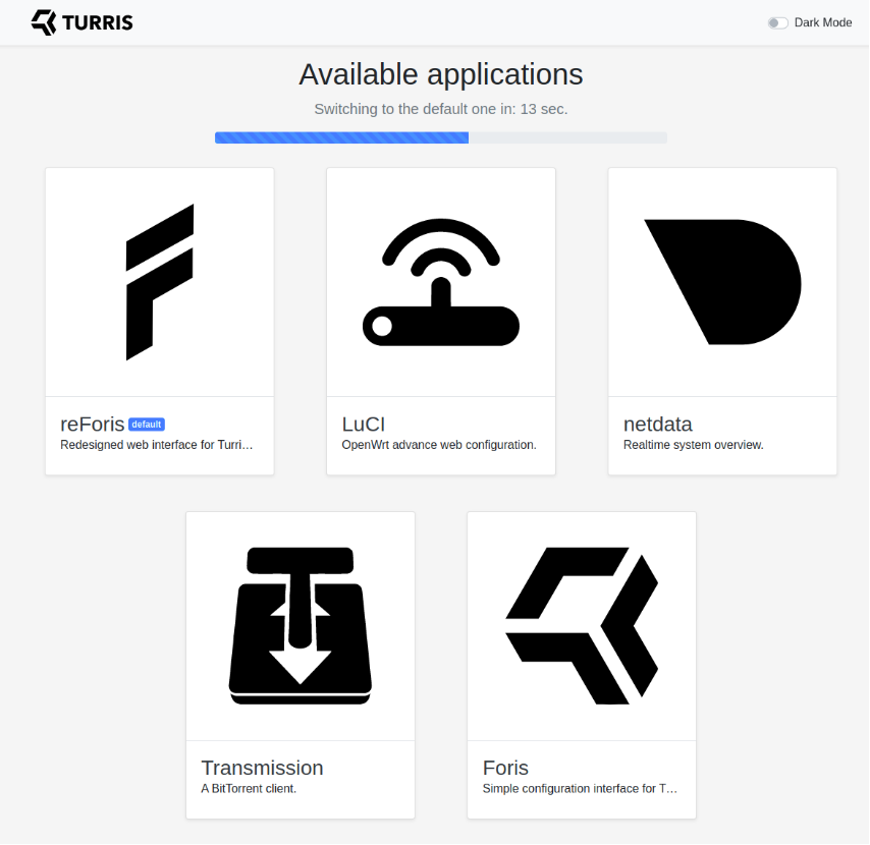This screenshot has width=870, height=845.
Task: Click the LuCI title link
Action: pos(363,424)
